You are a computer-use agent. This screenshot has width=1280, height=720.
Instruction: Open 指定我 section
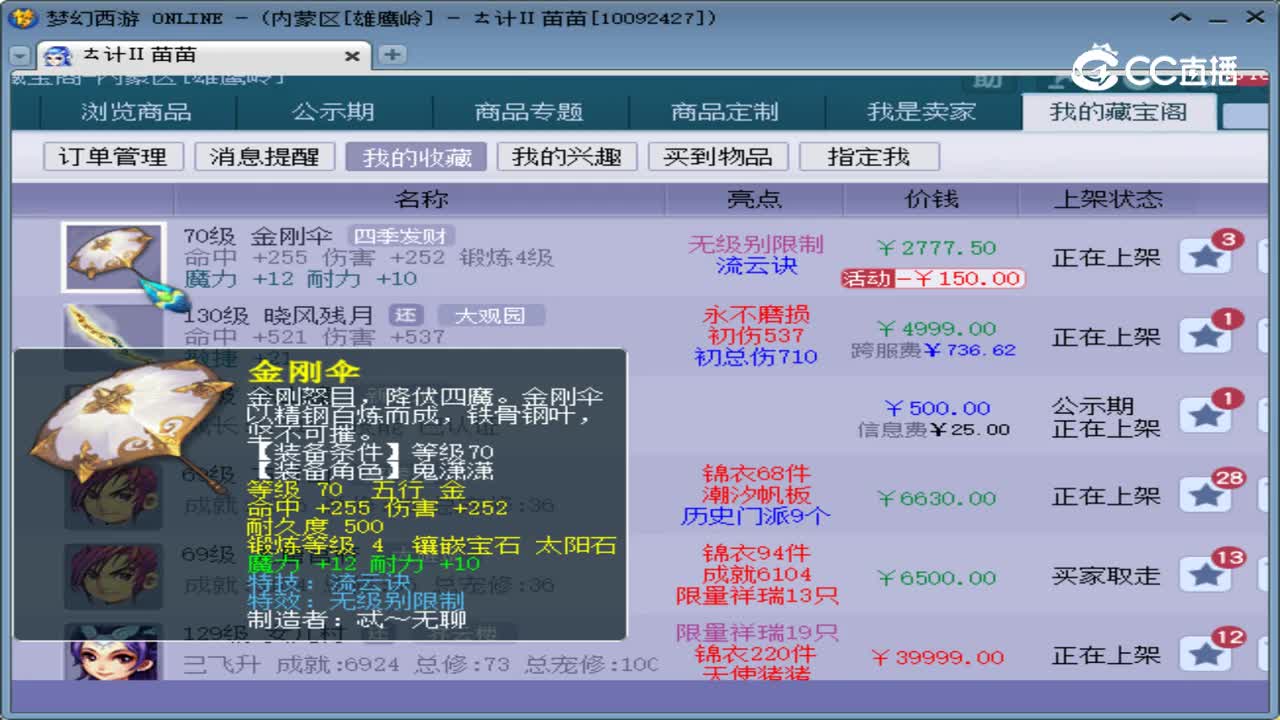click(869, 157)
